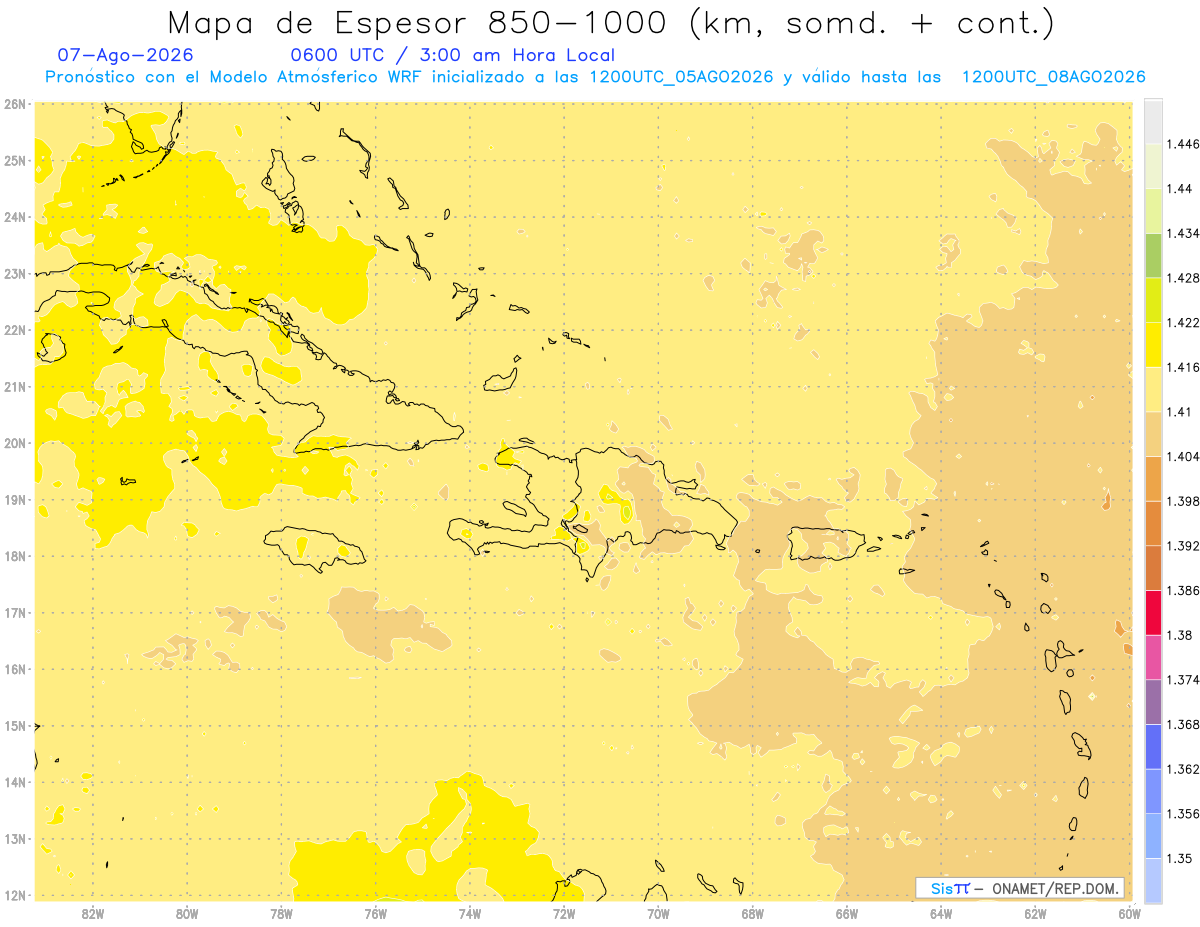Click the legend value "1.404"
The height and width of the screenshot is (927, 1200).
1183,456
